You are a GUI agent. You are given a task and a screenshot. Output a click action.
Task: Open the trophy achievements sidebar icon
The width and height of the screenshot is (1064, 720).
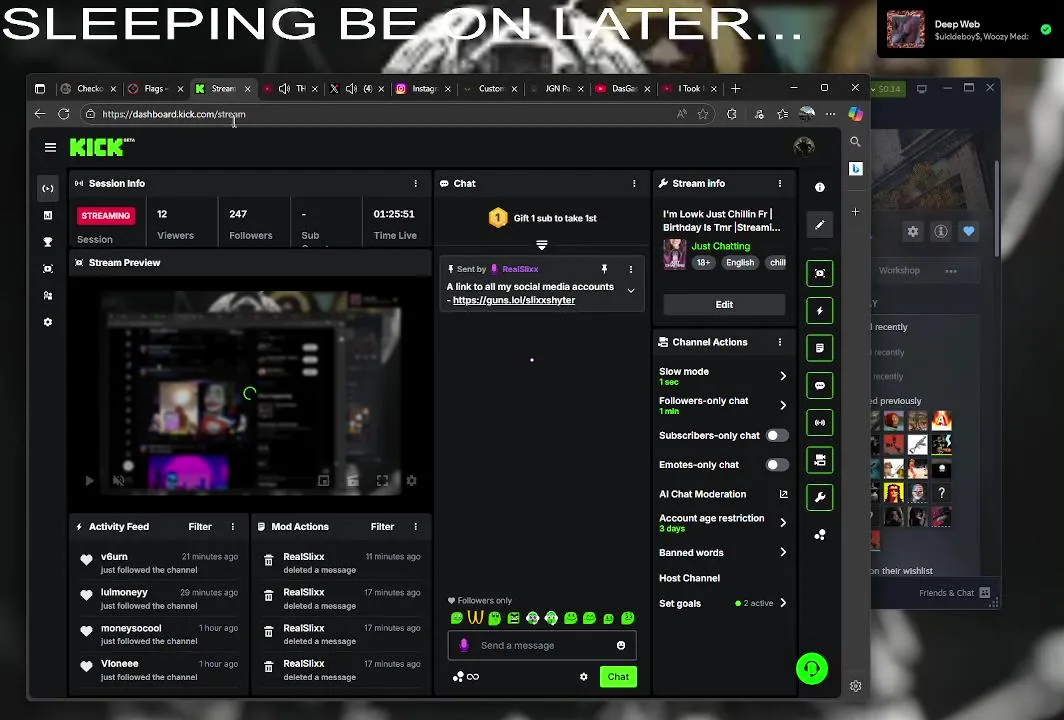48,242
